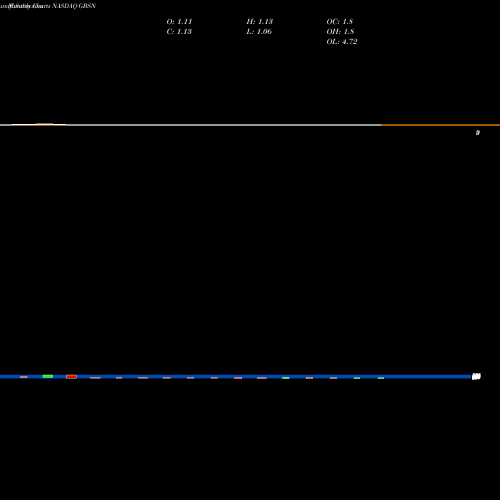Click the white price label at blue line's end
The image size is (500, 500).
point(476,377)
